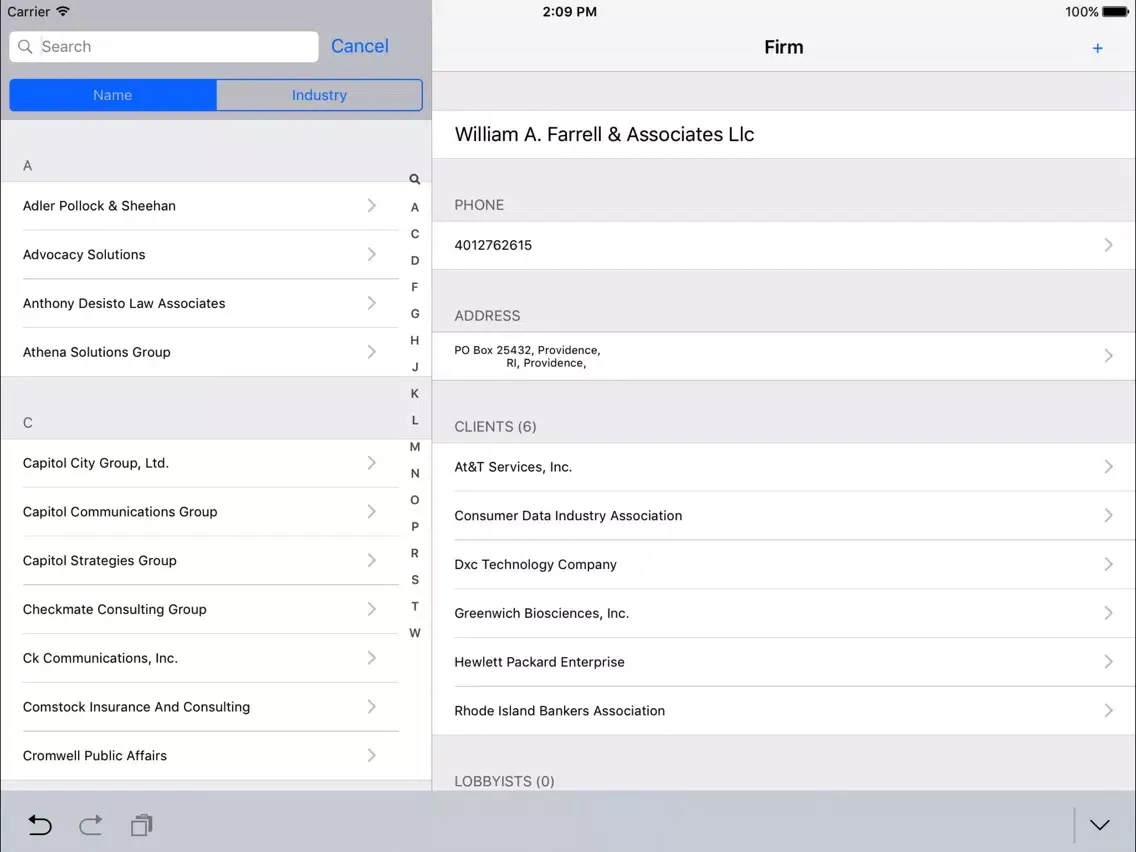Click the redo arrow in the bottom toolbar
Viewport: 1136px width, 852px height.
pos(91,824)
